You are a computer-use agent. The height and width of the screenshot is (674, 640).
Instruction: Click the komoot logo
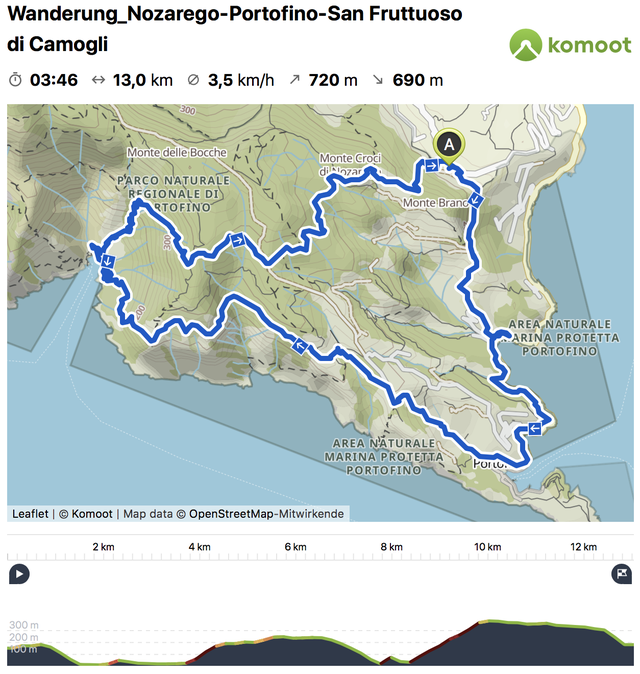(x=570, y=45)
